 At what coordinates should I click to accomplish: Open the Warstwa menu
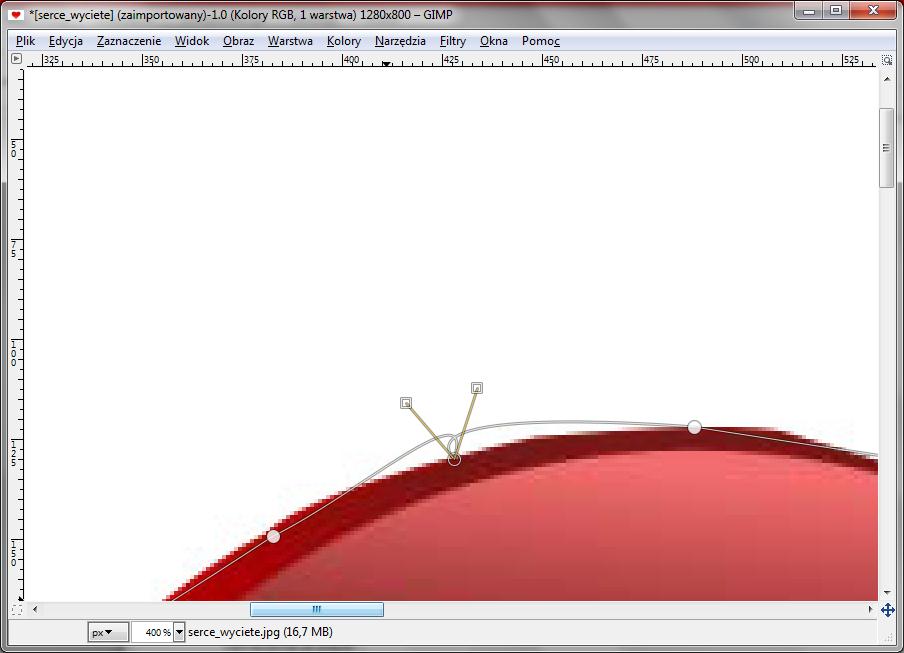click(290, 41)
